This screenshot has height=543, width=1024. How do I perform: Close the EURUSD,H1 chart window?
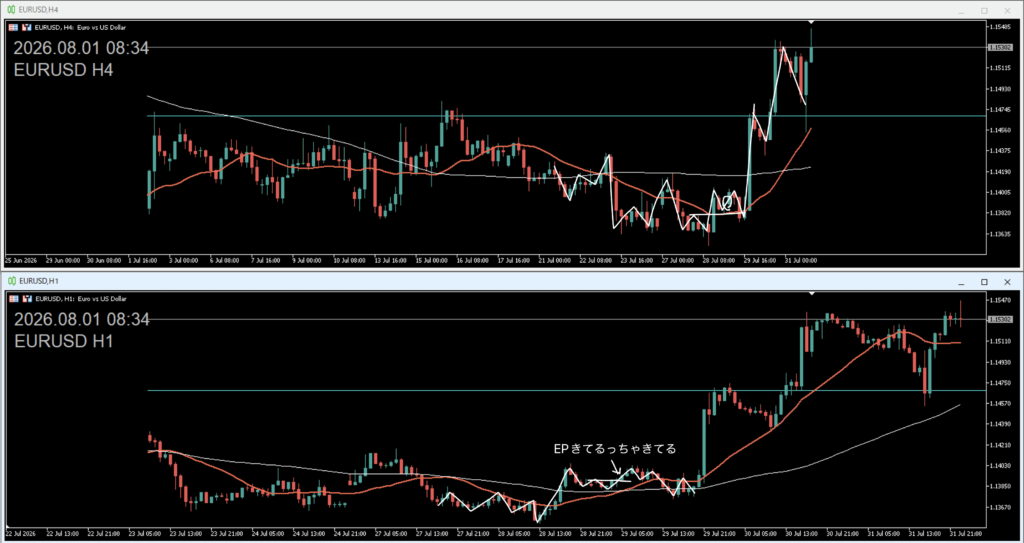click(x=1007, y=282)
